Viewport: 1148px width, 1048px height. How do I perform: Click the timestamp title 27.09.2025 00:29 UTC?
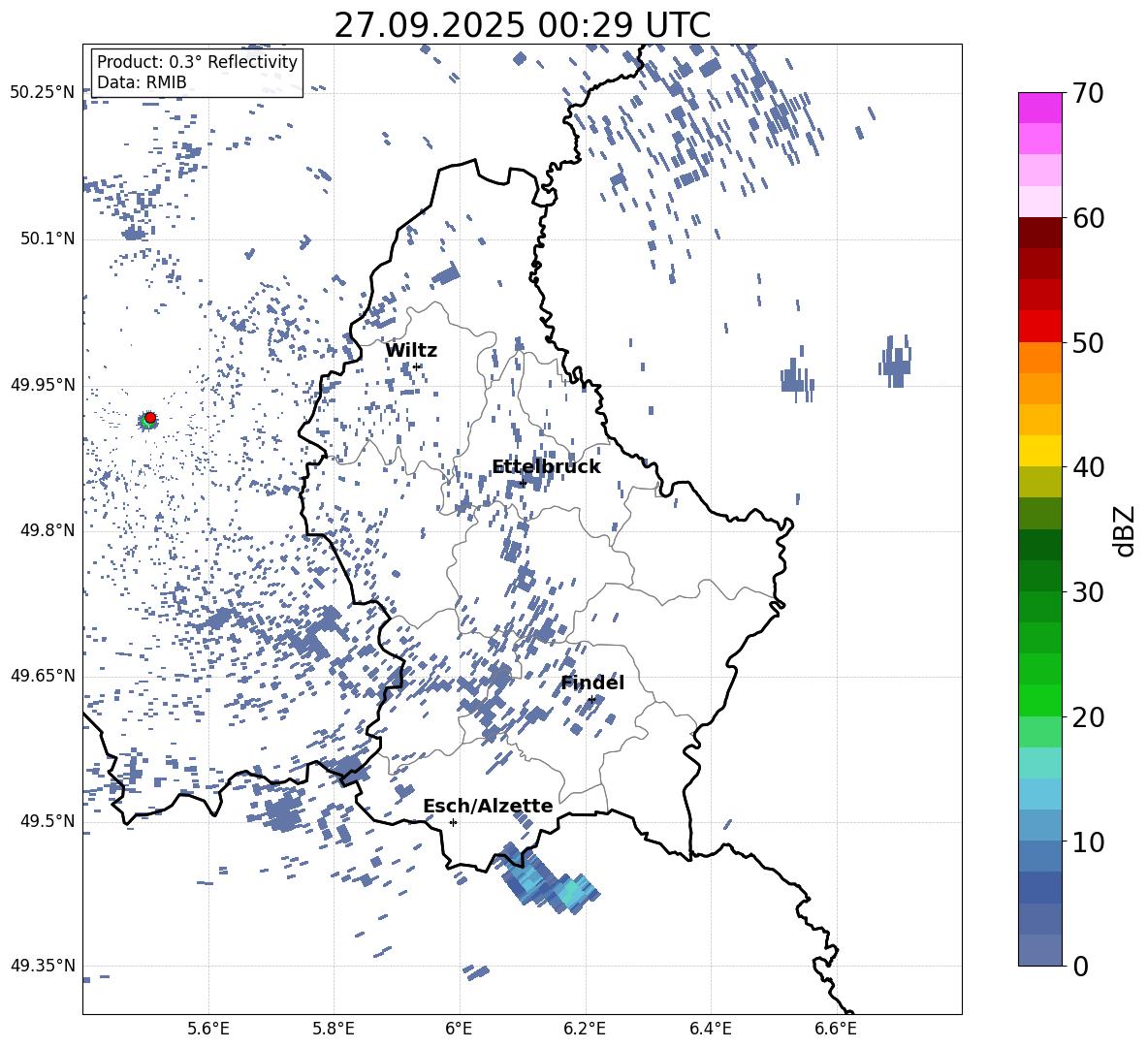(522, 25)
